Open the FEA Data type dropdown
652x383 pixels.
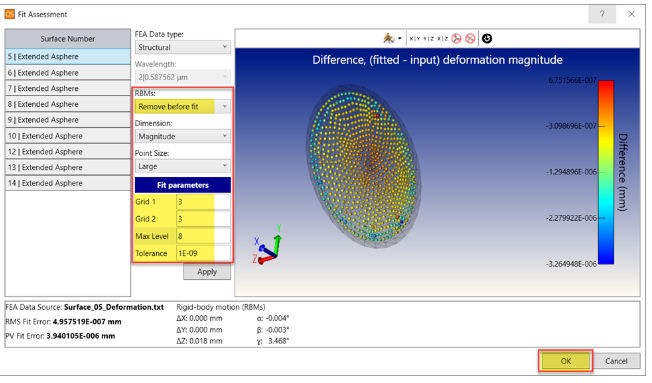183,47
